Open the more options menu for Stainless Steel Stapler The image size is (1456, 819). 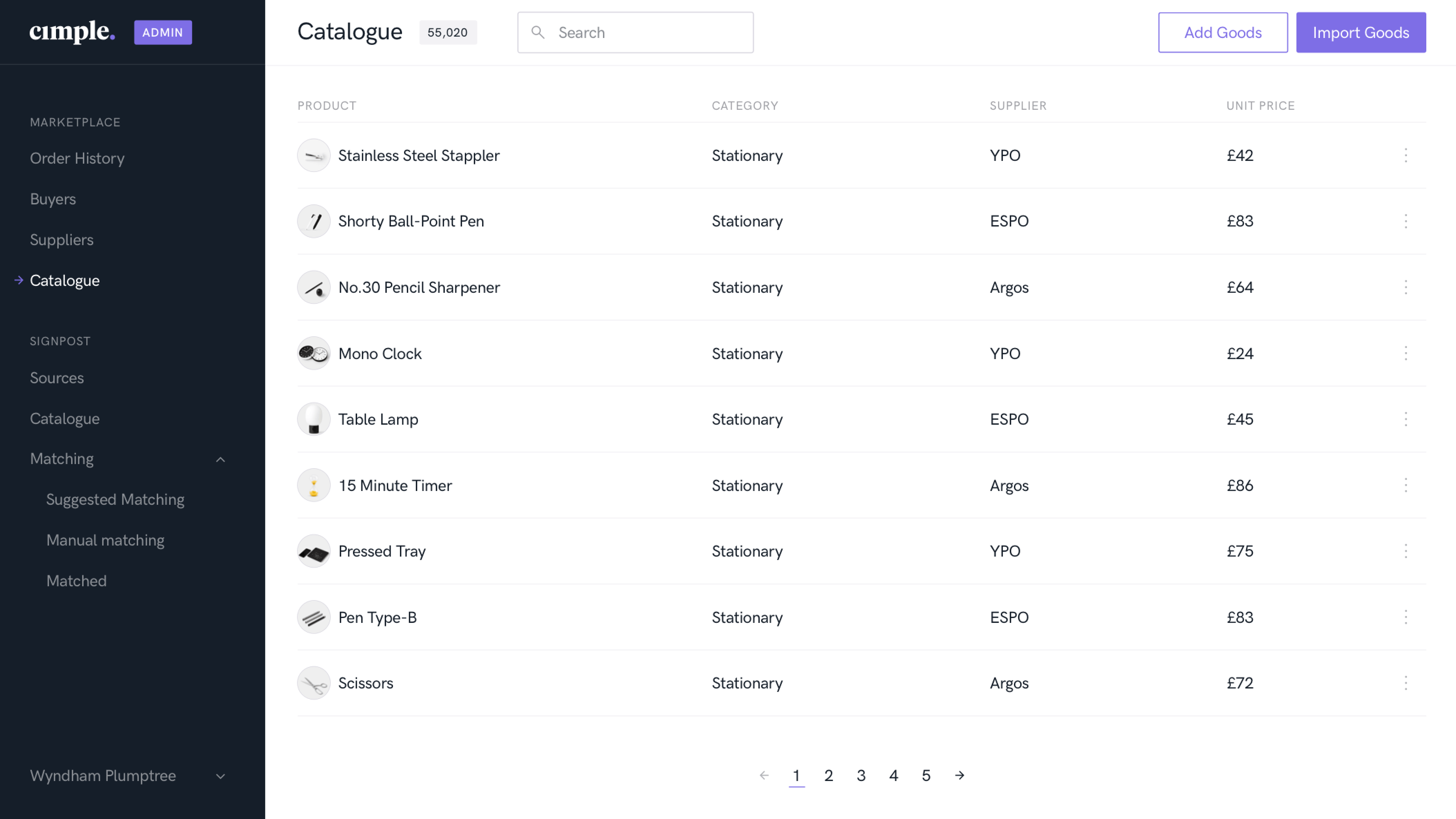pyautogui.click(x=1406, y=155)
